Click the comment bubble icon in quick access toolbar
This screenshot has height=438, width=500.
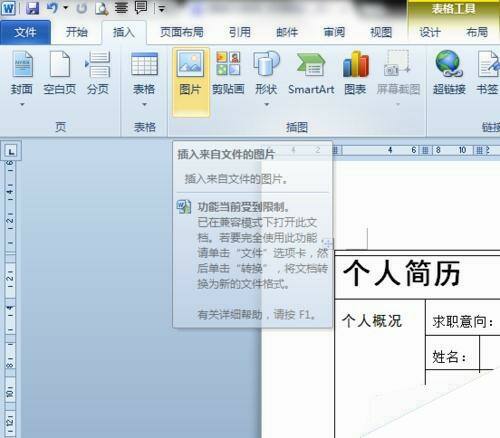click(x=141, y=8)
